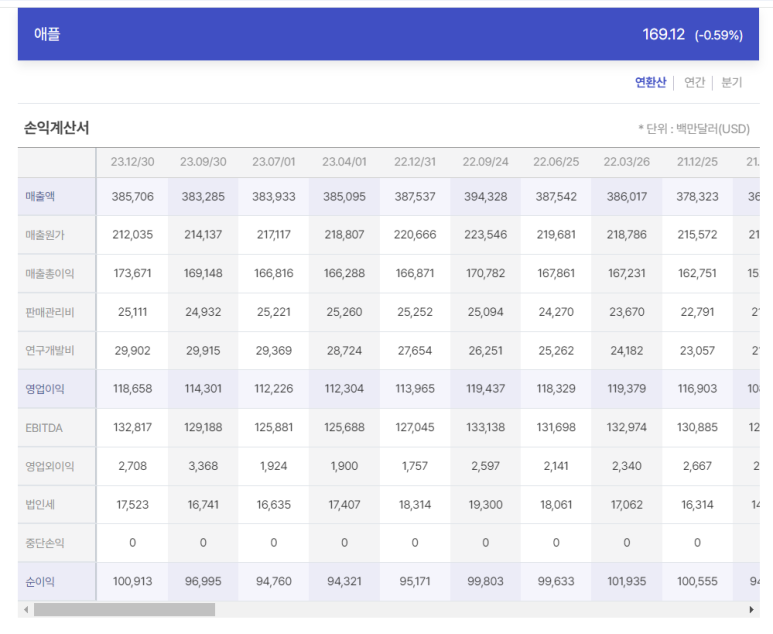This screenshot has height=634, width=773.
Task: Click the 판매관리비 value 25,111
Action: pos(133,312)
